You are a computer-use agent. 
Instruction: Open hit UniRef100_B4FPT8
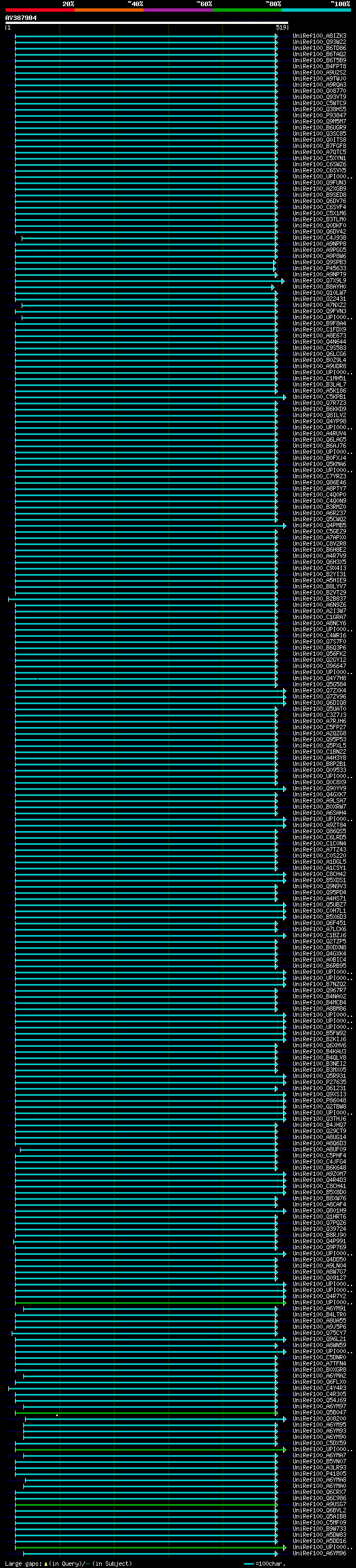[319, 66]
